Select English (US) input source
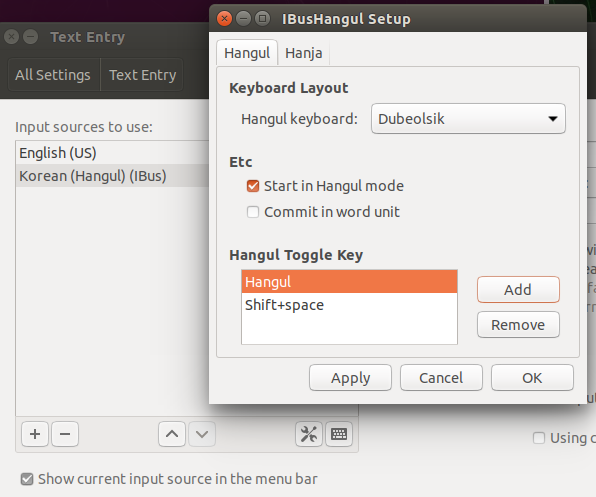This screenshot has width=596, height=497. pos(113,153)
